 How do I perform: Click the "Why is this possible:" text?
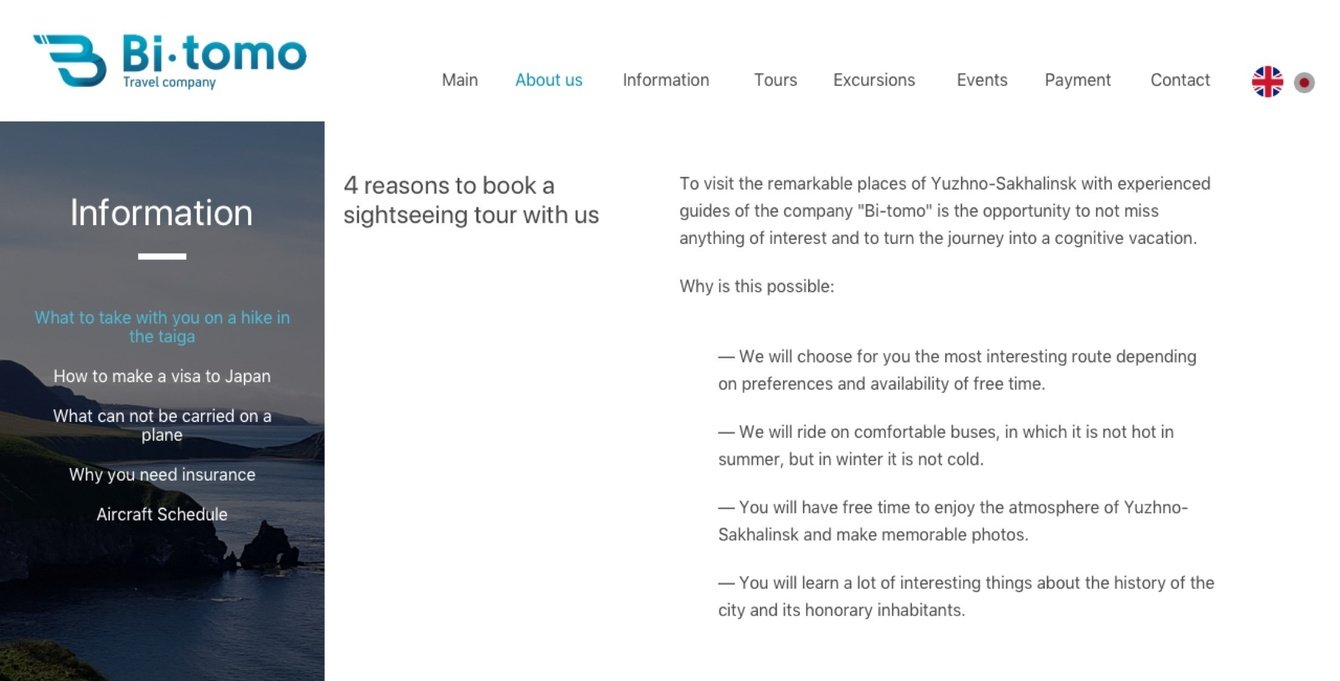click(756, 286)
